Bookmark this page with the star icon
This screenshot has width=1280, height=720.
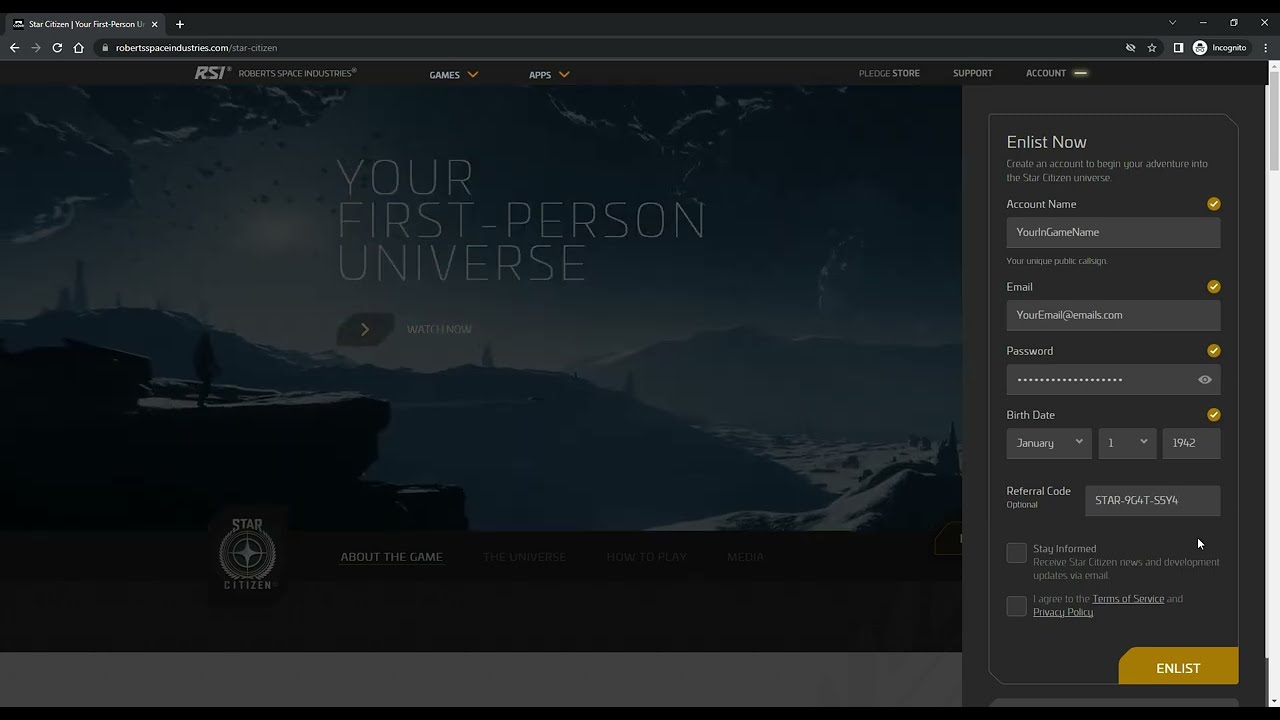1152,47
